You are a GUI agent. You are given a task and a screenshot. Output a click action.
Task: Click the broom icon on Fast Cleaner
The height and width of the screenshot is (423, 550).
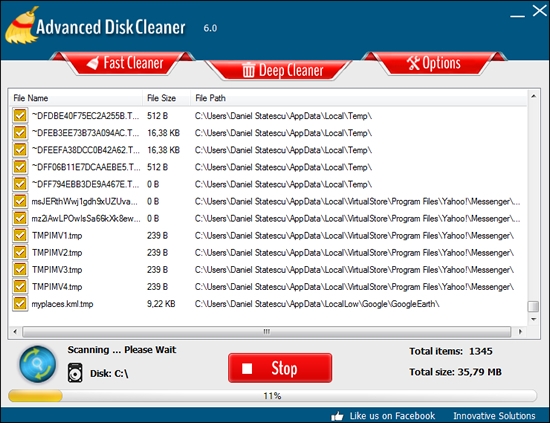pyautogui.click(x=93, y=63)
